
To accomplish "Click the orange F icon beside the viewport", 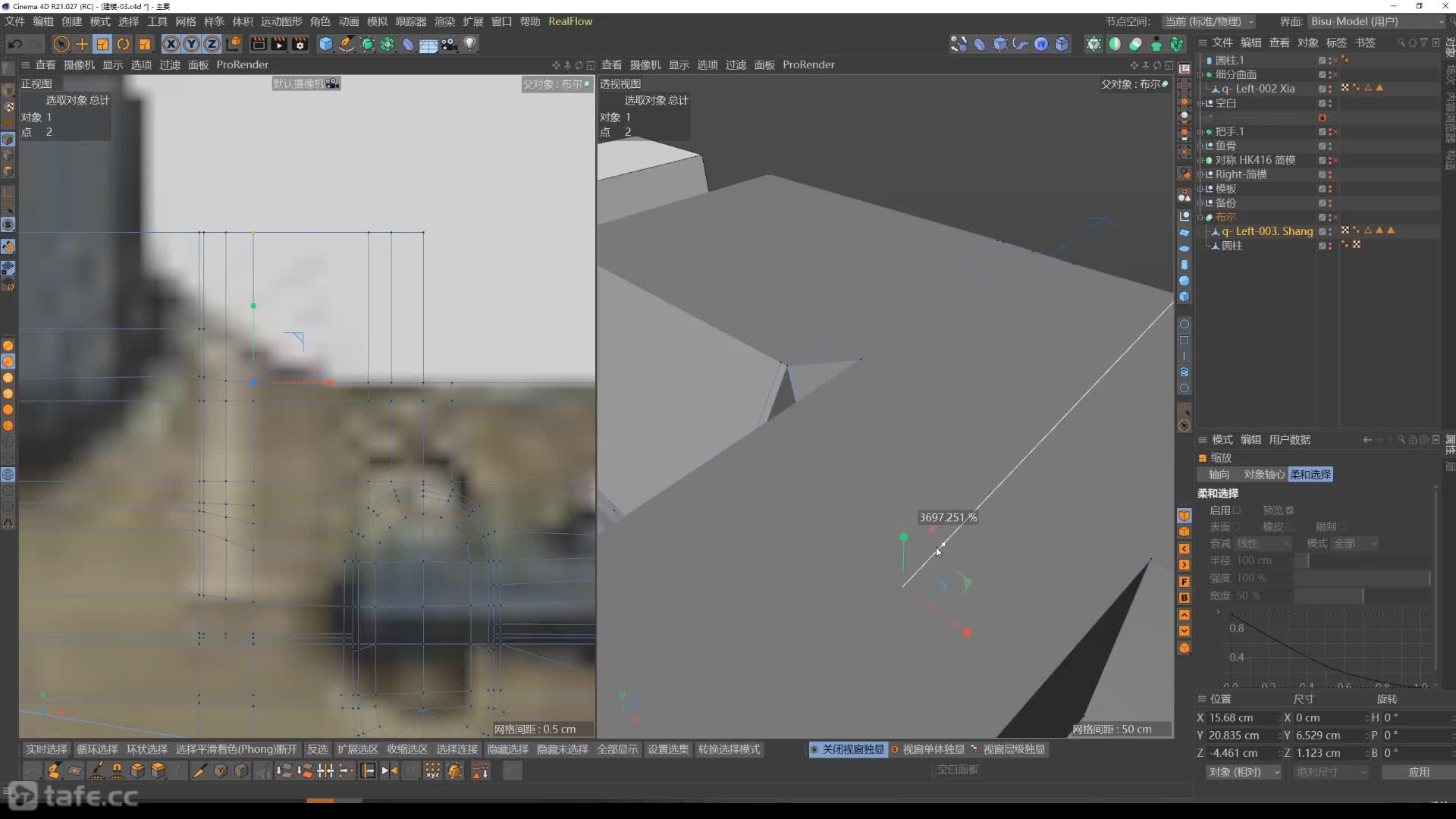I will point(1184,582).
